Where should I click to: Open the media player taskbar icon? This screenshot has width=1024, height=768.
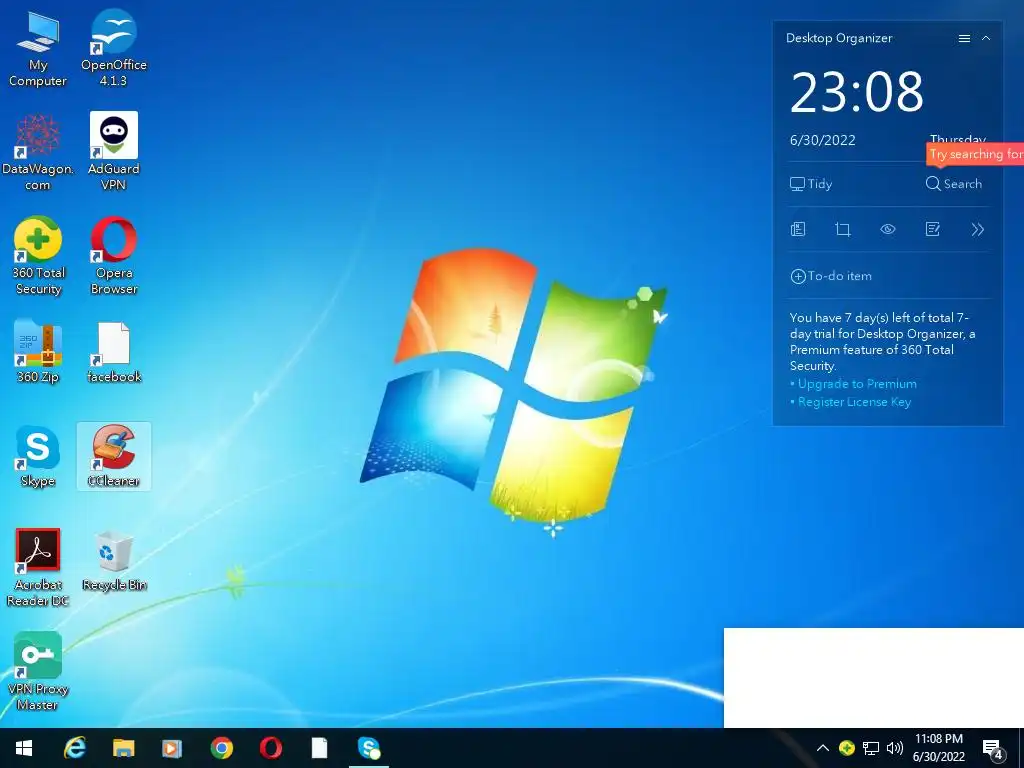click(x=172, y=748)
